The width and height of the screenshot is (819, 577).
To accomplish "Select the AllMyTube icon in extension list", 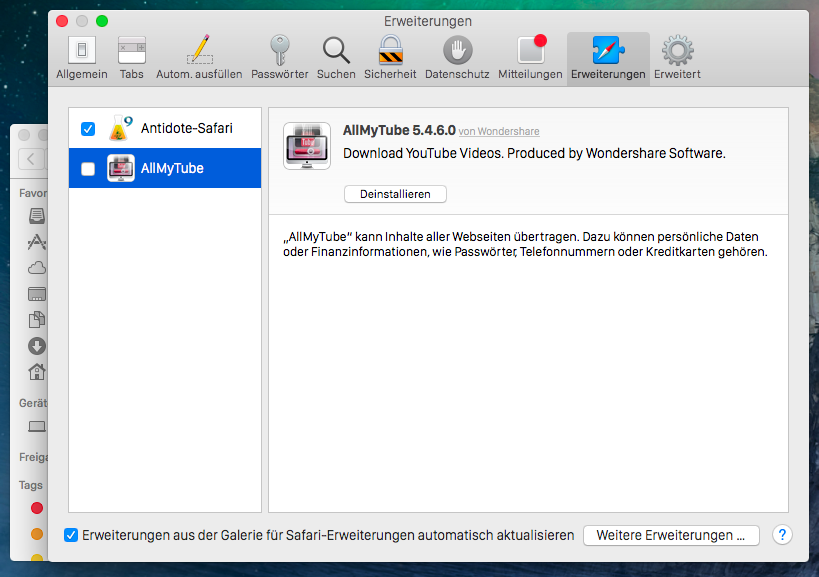I will tap(121, 168).
